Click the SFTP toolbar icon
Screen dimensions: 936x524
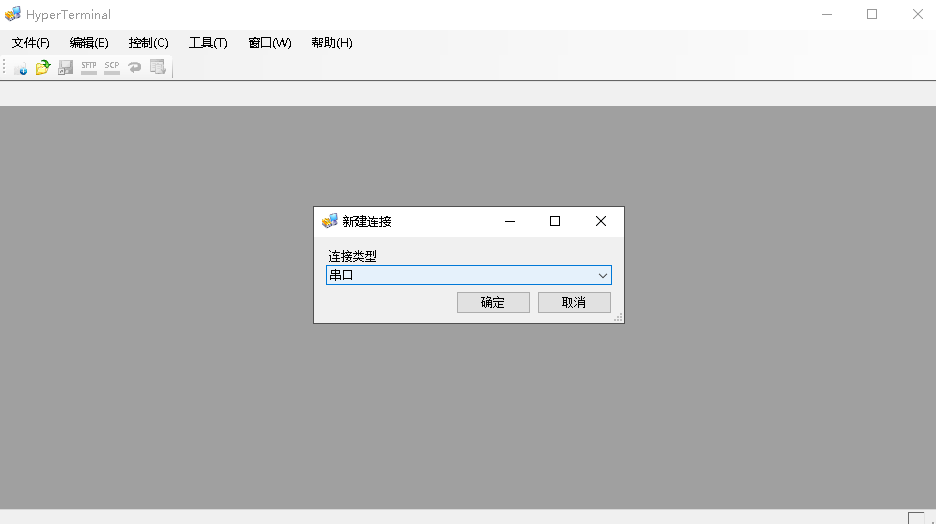click(88, 67)
